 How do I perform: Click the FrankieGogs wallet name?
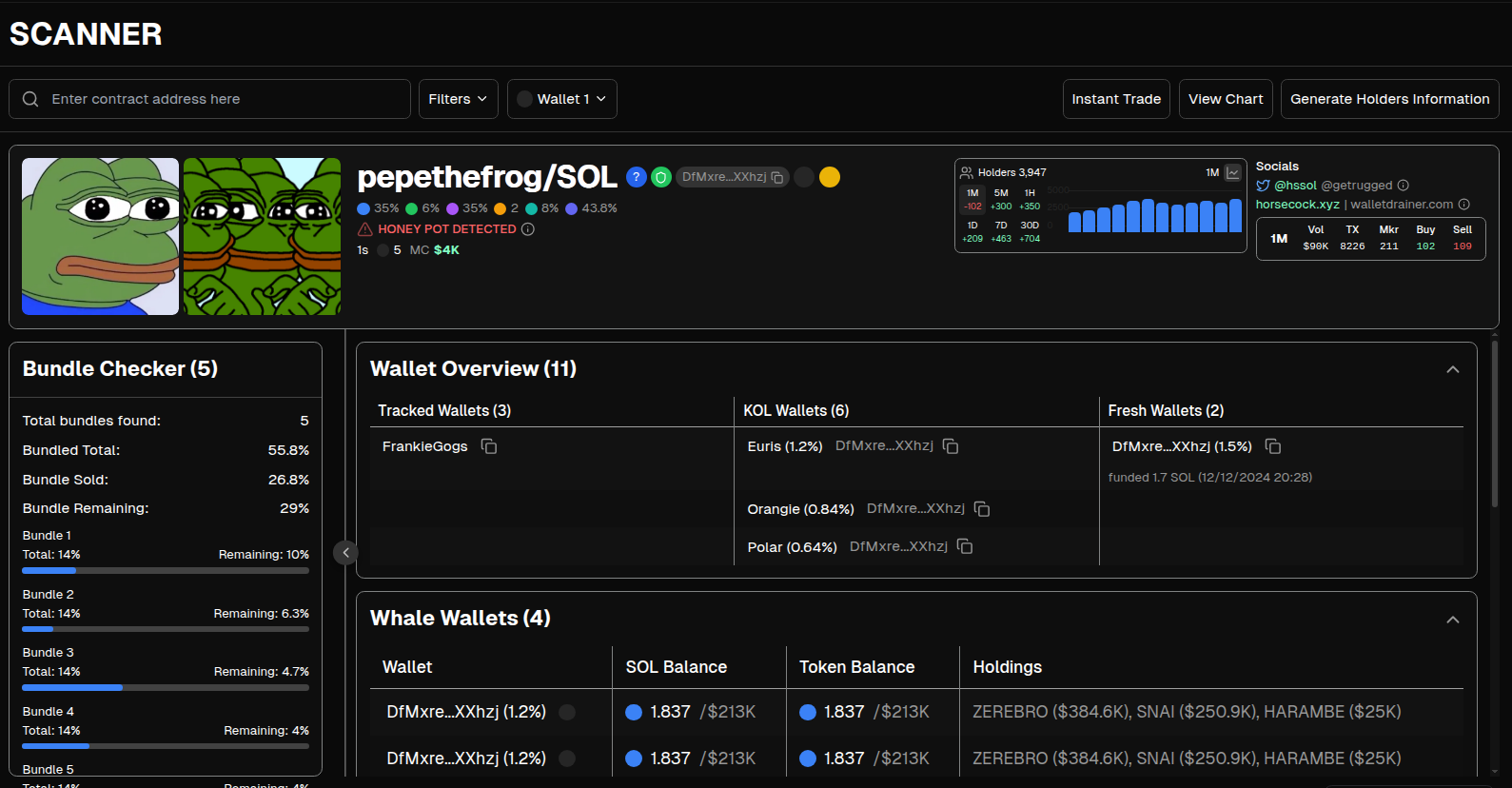tap(424, 446)
